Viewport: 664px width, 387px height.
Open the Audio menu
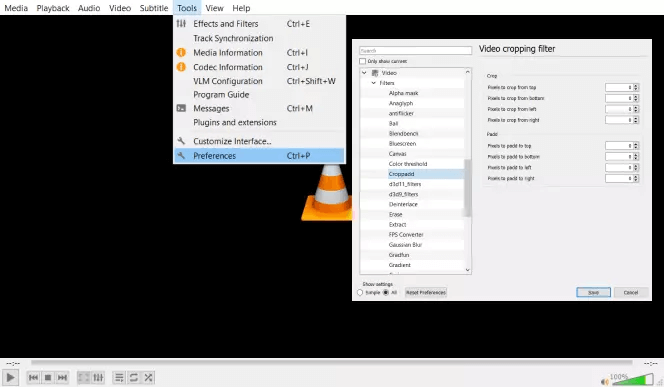pyautogui.click(x=89, y=8)
